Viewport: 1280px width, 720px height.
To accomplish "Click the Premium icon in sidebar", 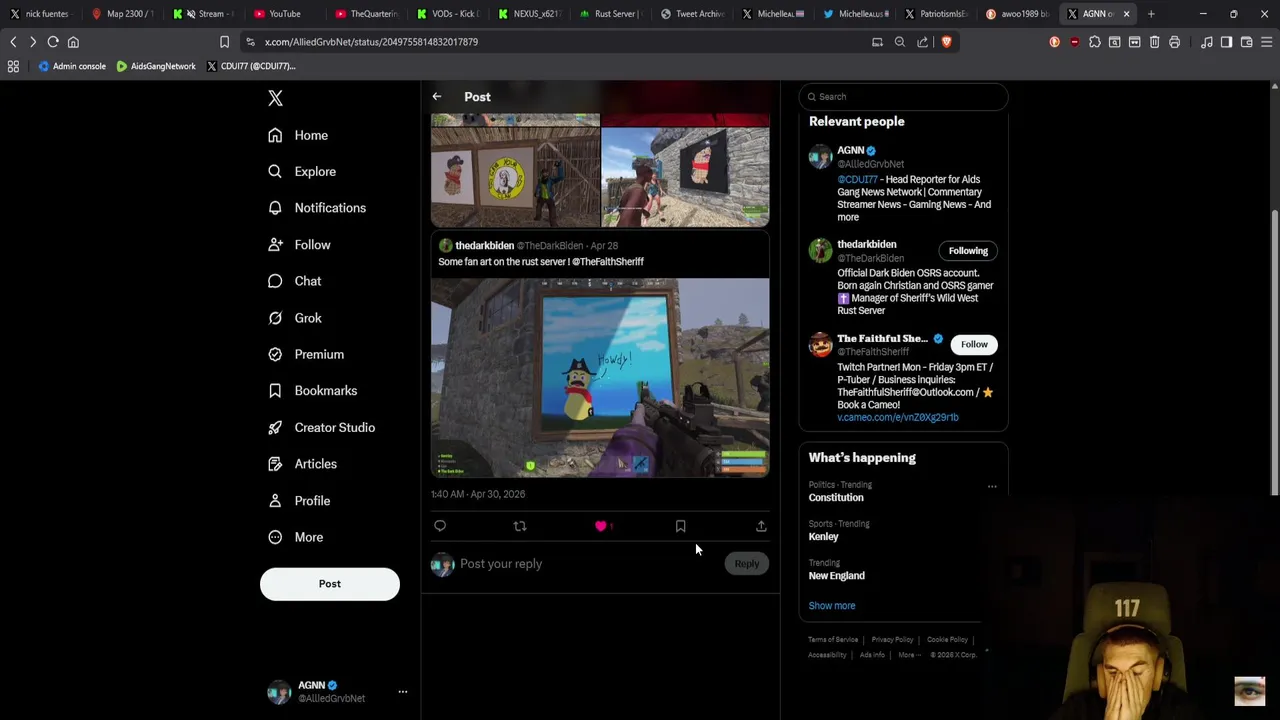I will pyautogui.click(x=275, y=354).
